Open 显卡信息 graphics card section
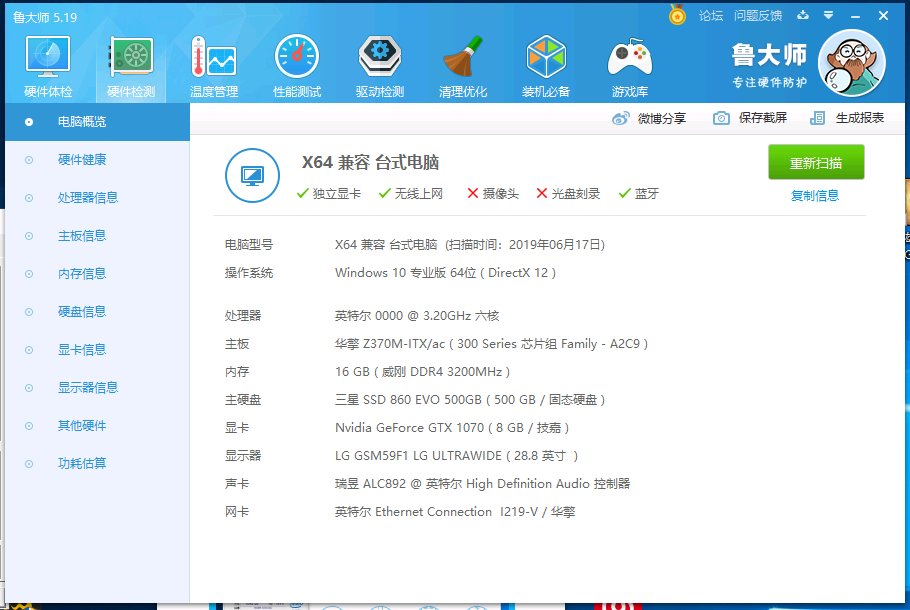The height and width of the screenshot is (610, 910). point(82,350)
